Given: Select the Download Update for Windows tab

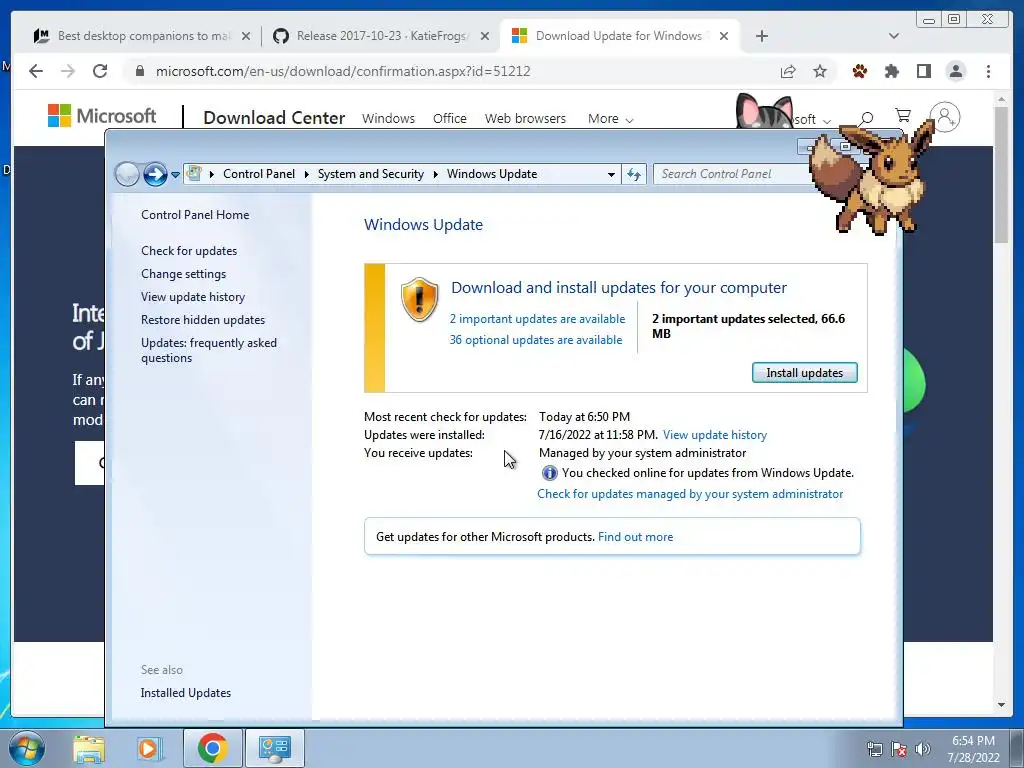Looking at the screenshot, I should pyautogui.click(x=619, y=36).
